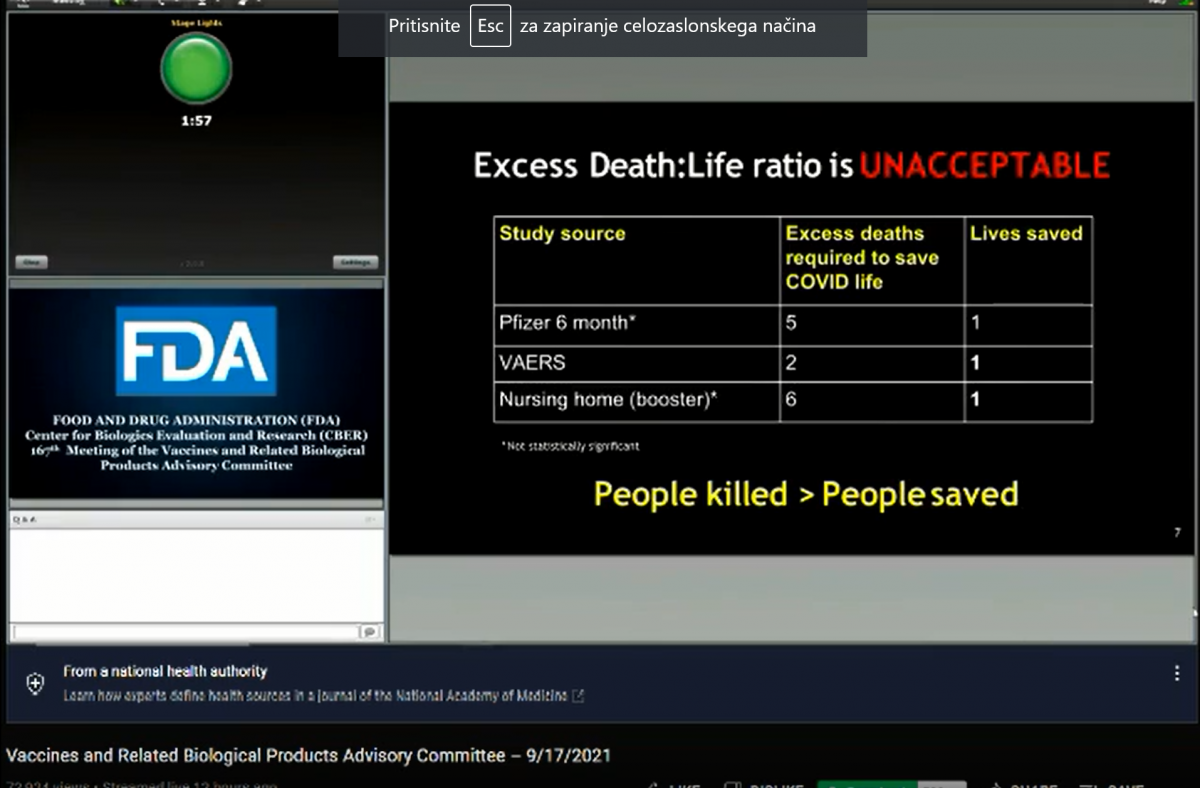Screen dimensions: 1200x788
Task: Open Settings in the Stage Lights panel
Action: point(355,262)
